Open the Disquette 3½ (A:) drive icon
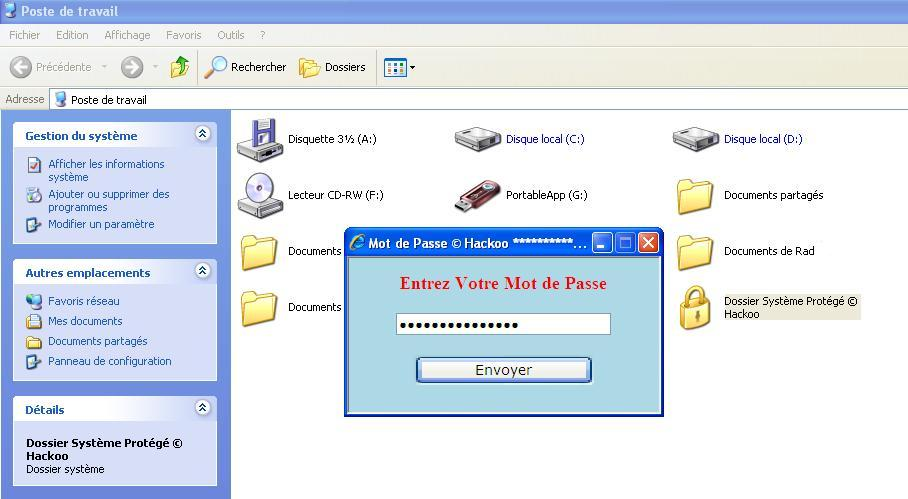This screenshot has width=908, height=499. coord(259,139)
